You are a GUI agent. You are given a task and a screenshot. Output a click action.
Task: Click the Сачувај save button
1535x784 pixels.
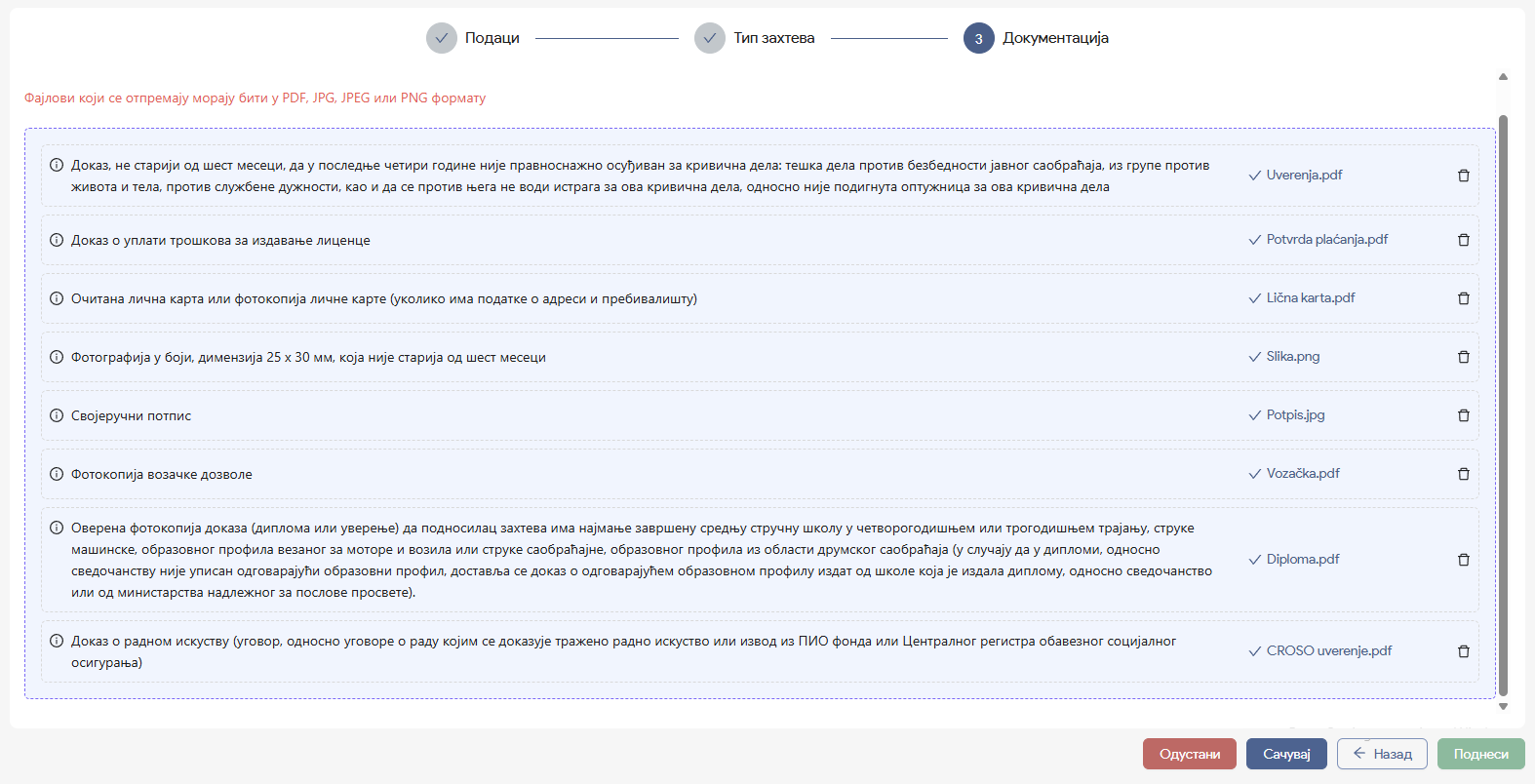pyautogui.click(x=1286, y=754)
